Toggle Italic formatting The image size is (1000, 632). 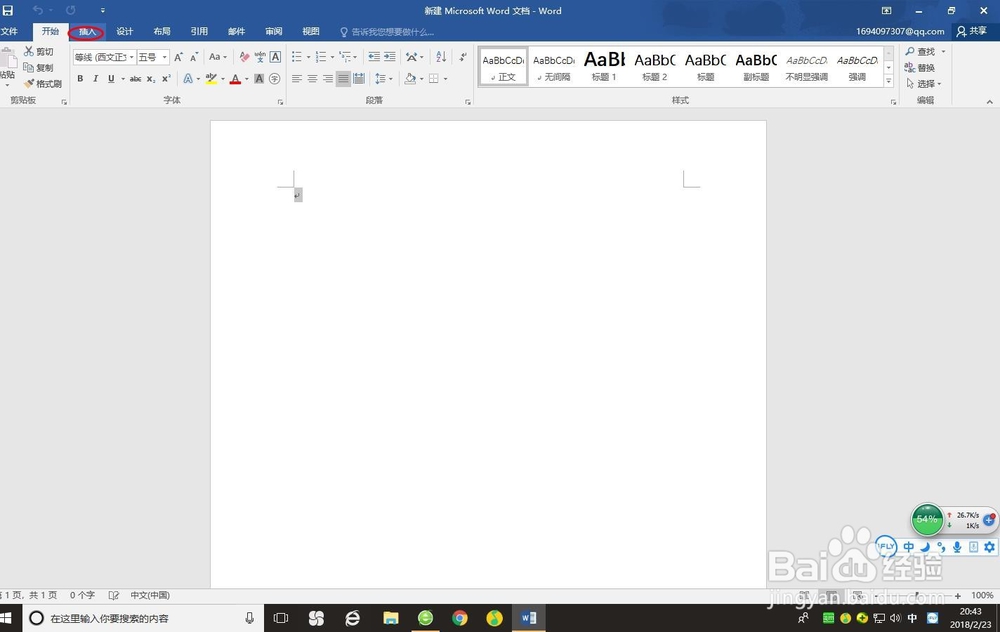[x=95, y=79]
